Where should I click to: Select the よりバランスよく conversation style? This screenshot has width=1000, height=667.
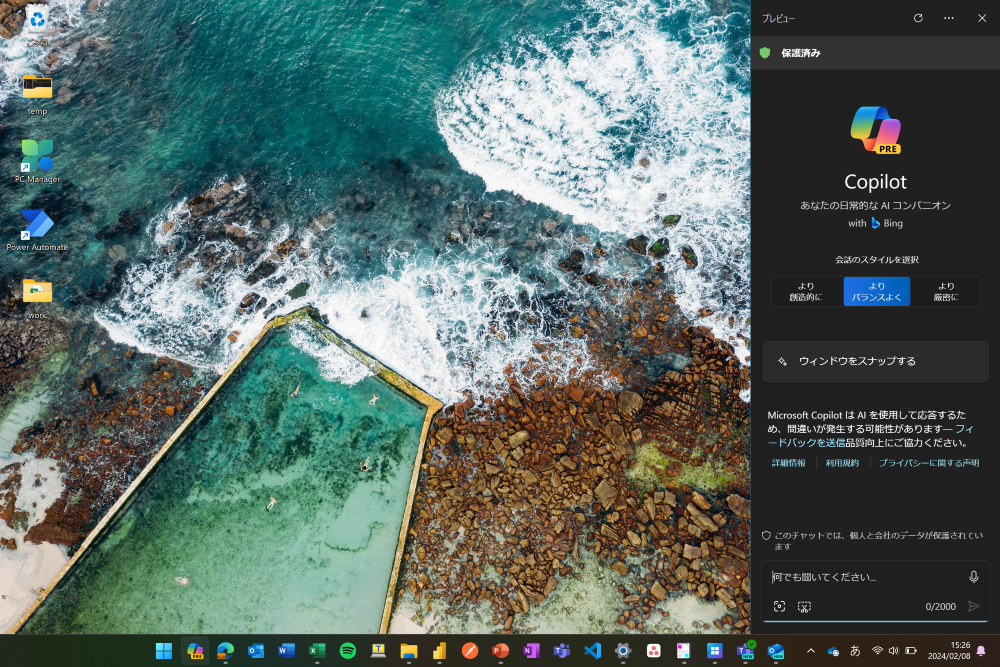click(x=876, y=291)
